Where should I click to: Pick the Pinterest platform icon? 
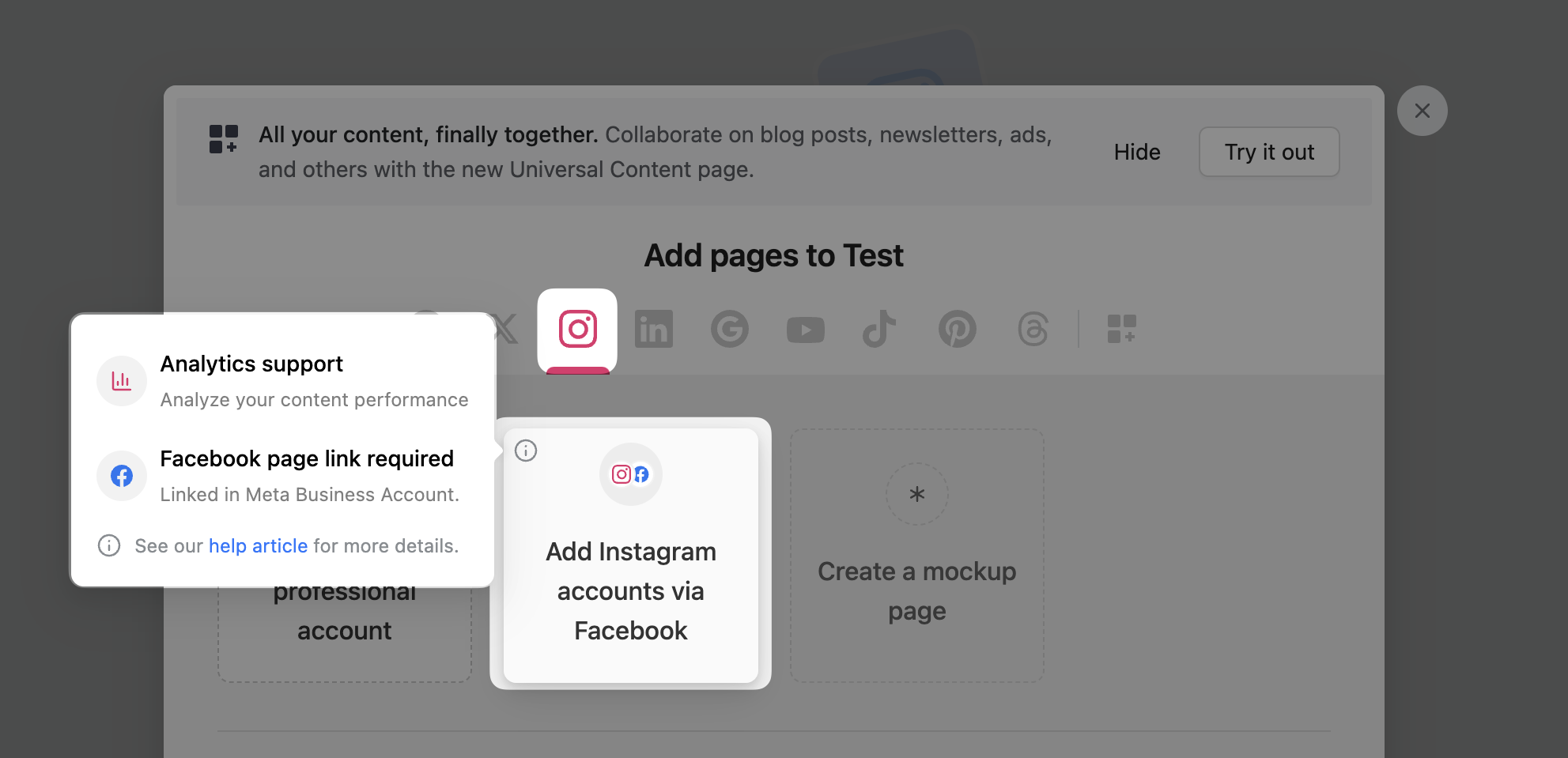point(957,330)
